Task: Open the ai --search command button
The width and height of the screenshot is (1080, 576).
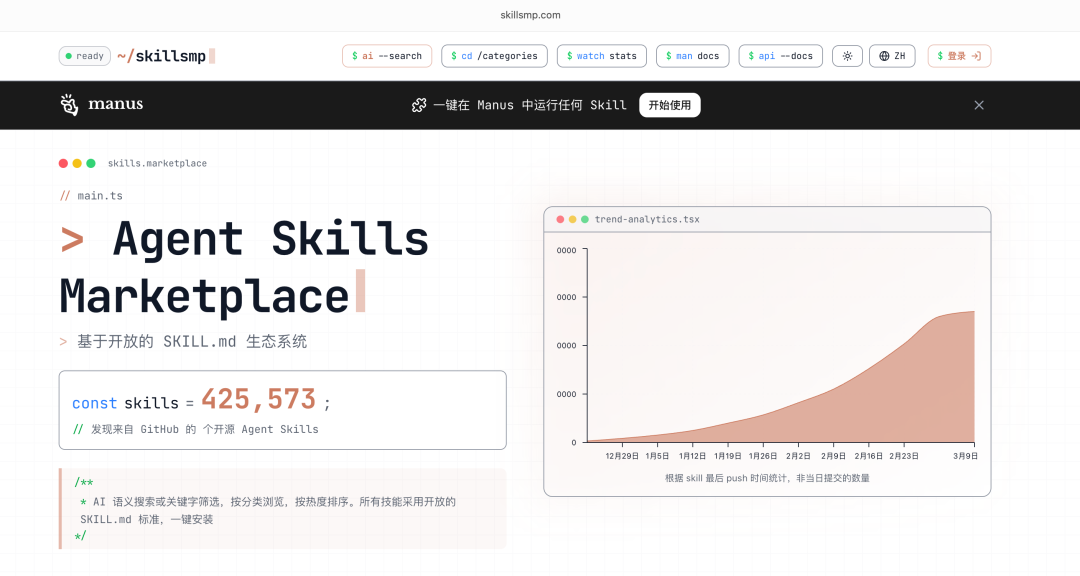Action: coord(386,56)
